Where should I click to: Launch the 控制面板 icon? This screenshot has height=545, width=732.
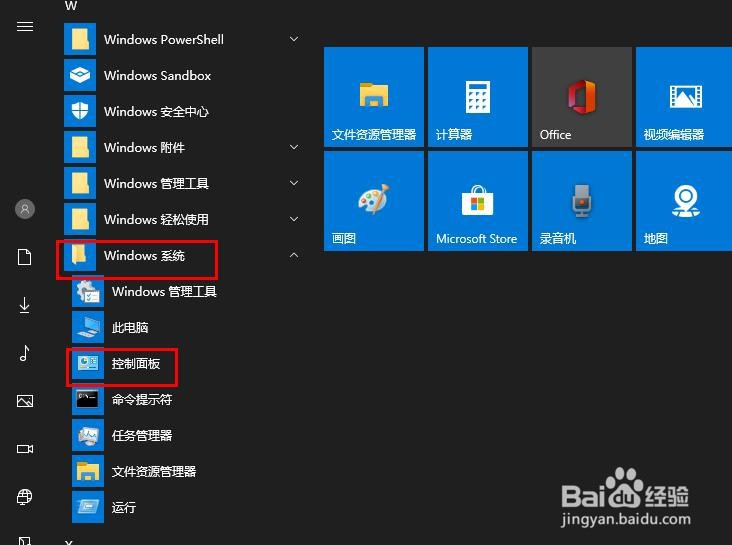point(88,363)
